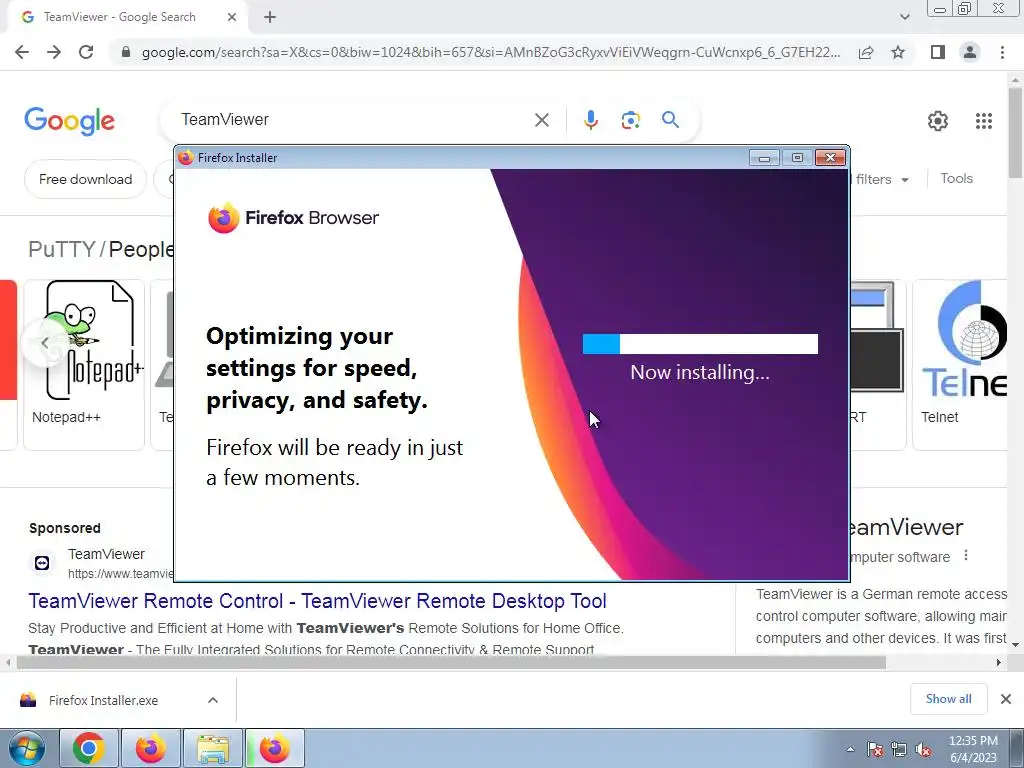Clear the TeamViewer search query with X
Image resolution: width=1024 pixels, height=768 pixels.
(x=541, y=120)
